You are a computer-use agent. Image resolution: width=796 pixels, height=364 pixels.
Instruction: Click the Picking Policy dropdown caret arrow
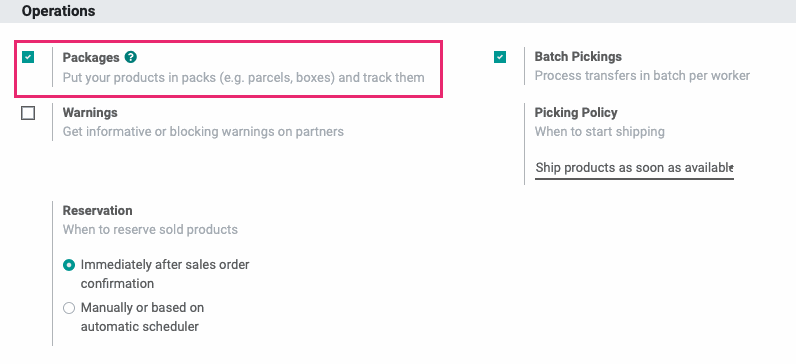731,168
